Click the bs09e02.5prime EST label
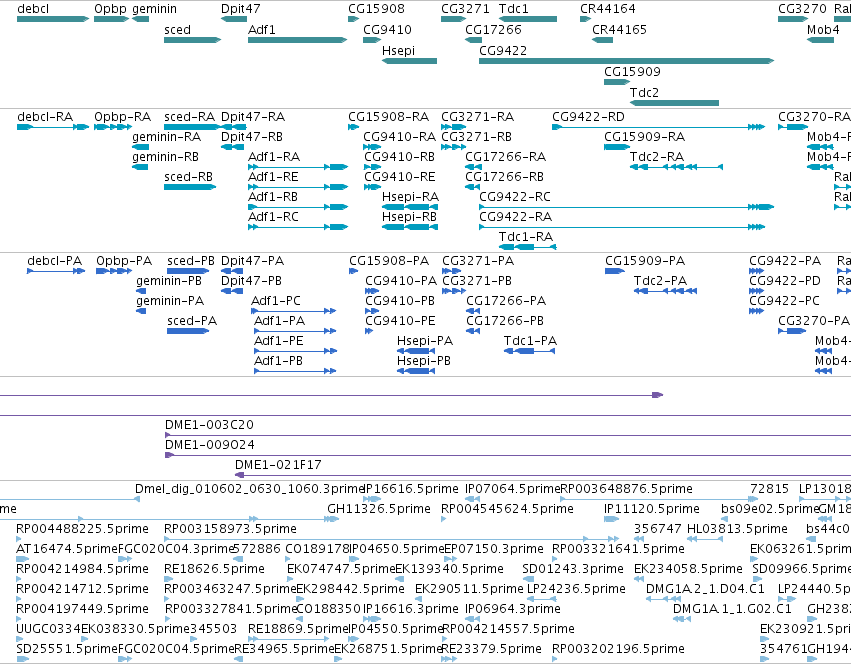This screenshot has width=851, height=664. [x=770, y=509]
